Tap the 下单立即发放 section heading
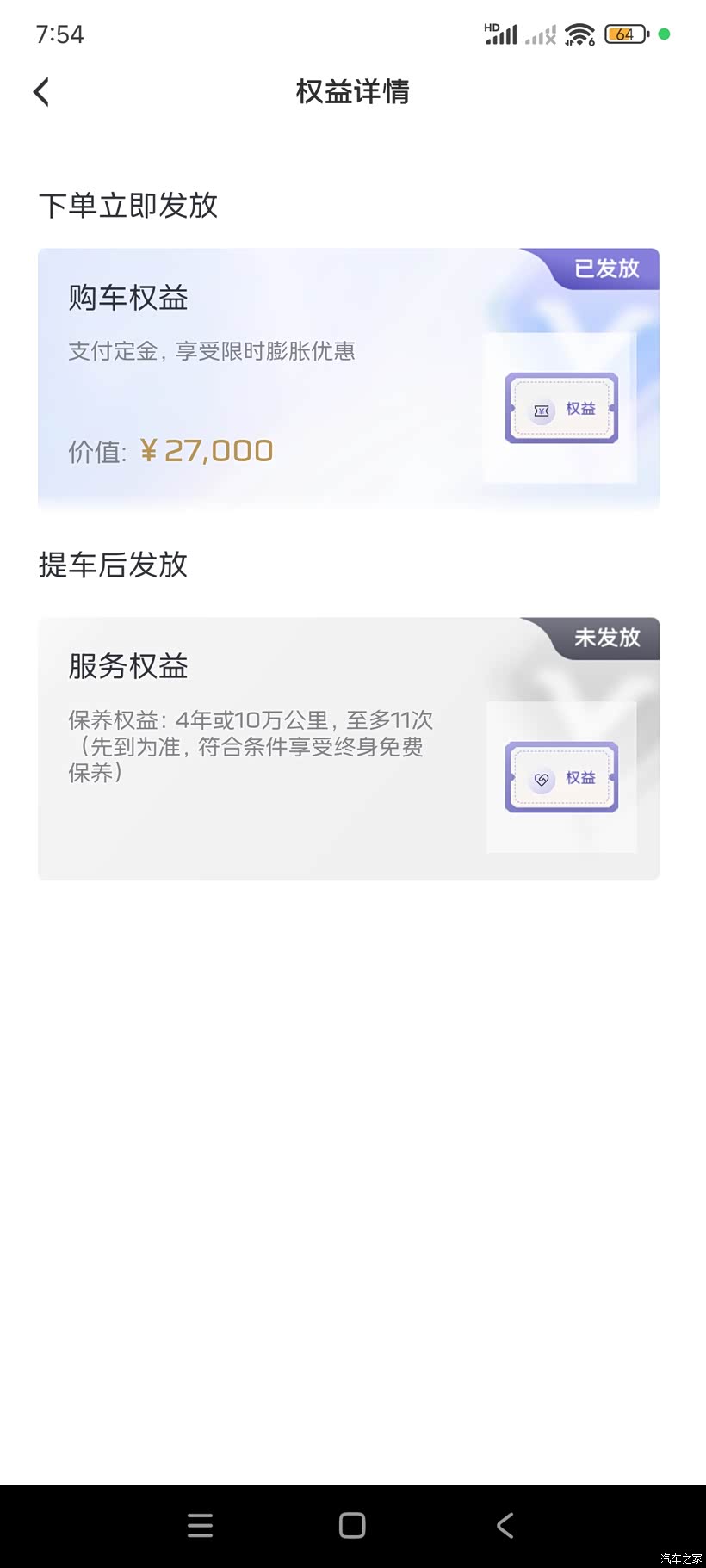Image resolution: width=706 pixels, height=1568 pixels. (128, 206)
